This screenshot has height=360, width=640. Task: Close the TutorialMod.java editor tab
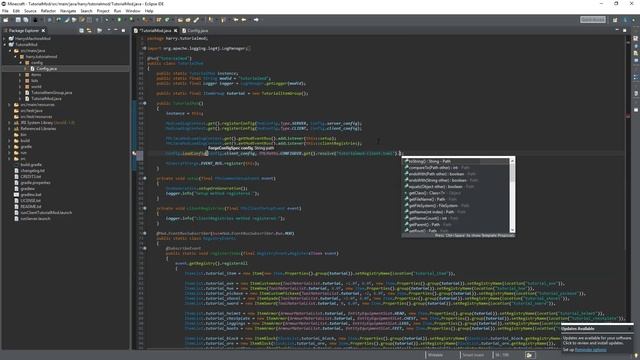176,31
